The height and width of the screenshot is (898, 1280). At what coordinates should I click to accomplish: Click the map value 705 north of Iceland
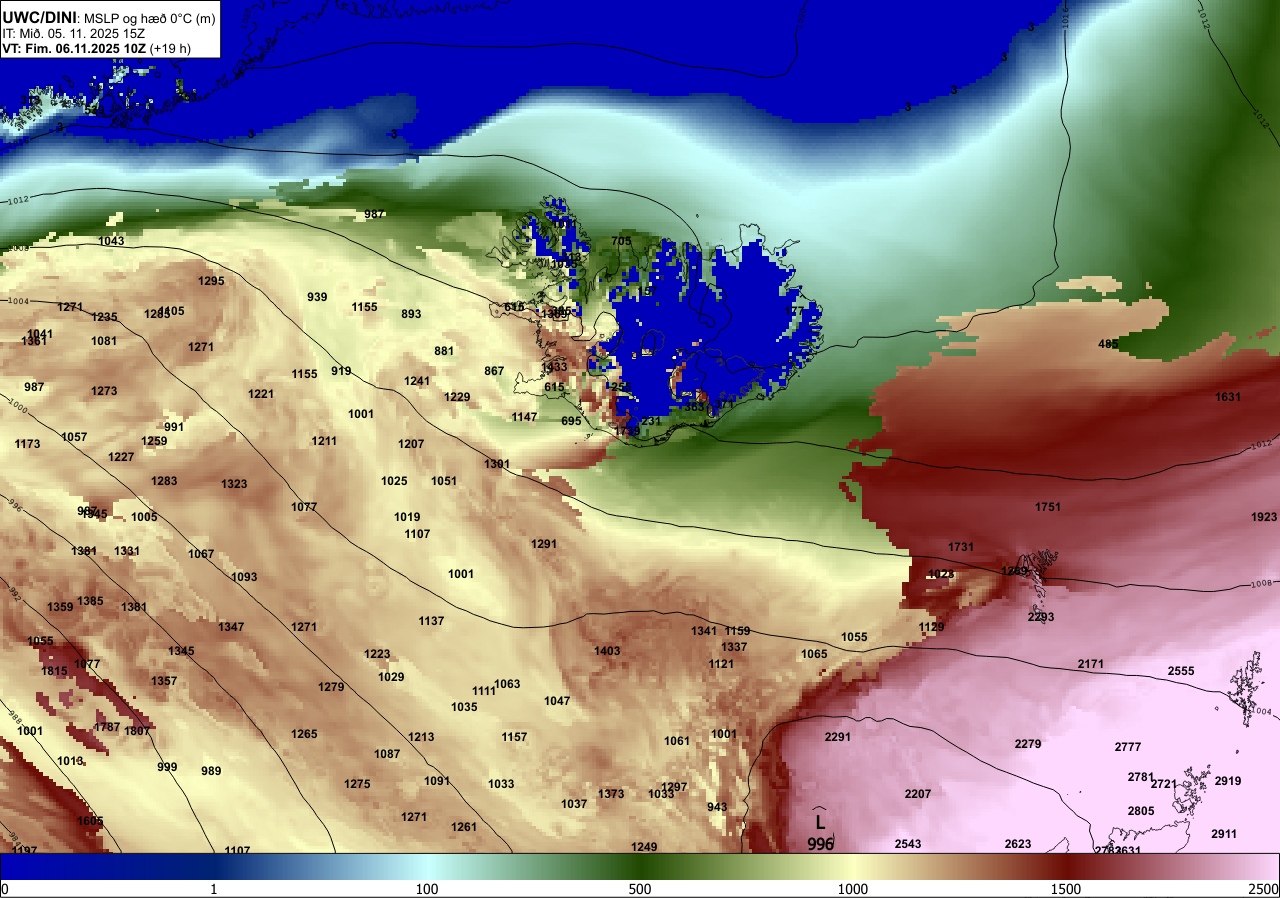[621, 241]
